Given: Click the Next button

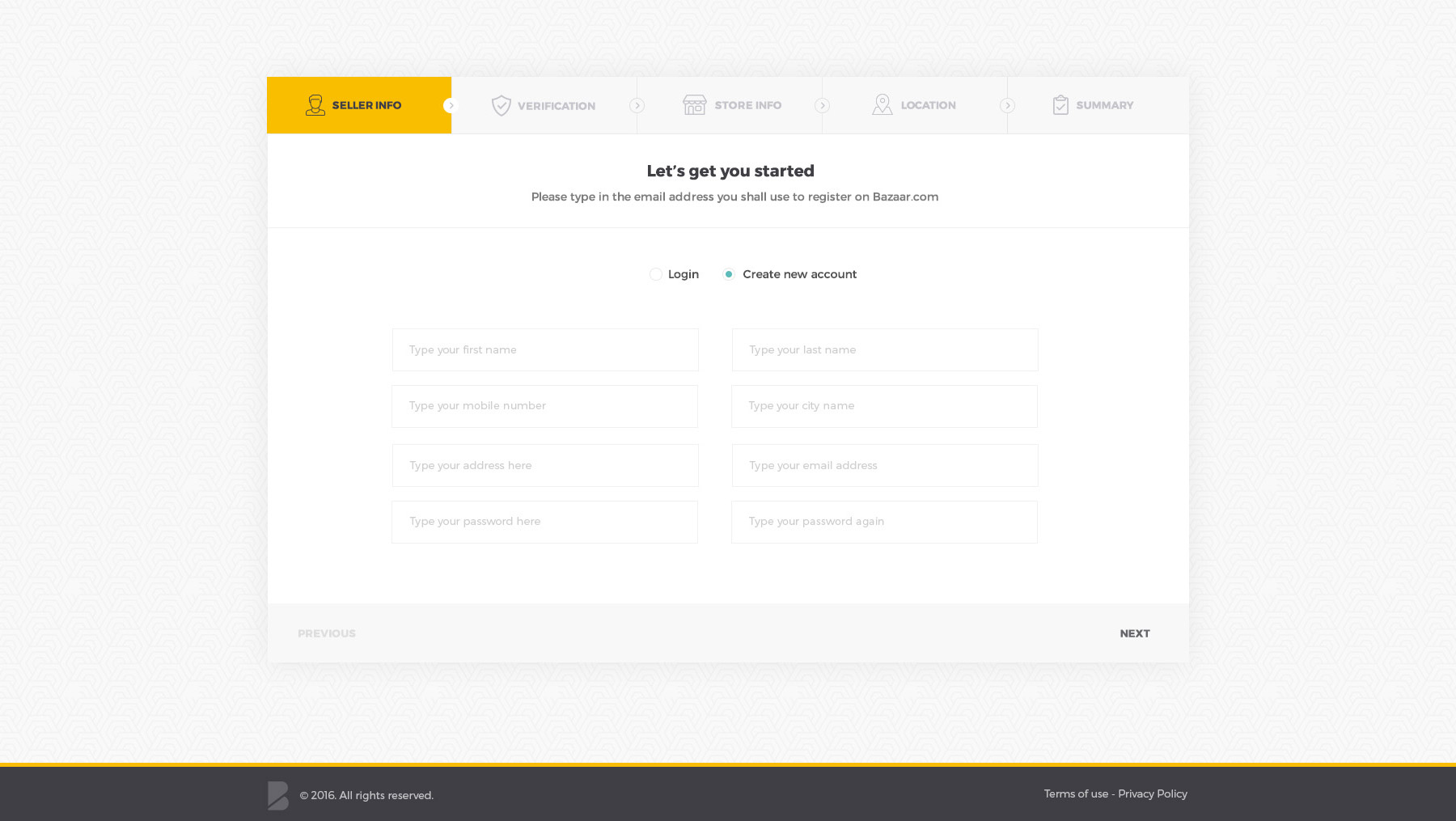Looking at the screenshot, I should [x=1135, y=633].
